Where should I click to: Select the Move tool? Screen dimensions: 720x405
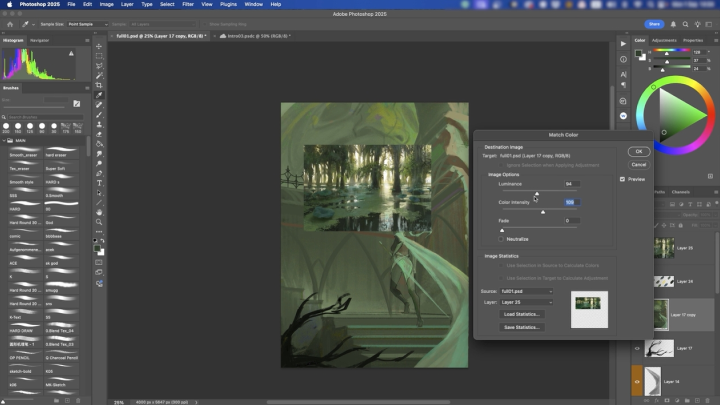point(100,46)
